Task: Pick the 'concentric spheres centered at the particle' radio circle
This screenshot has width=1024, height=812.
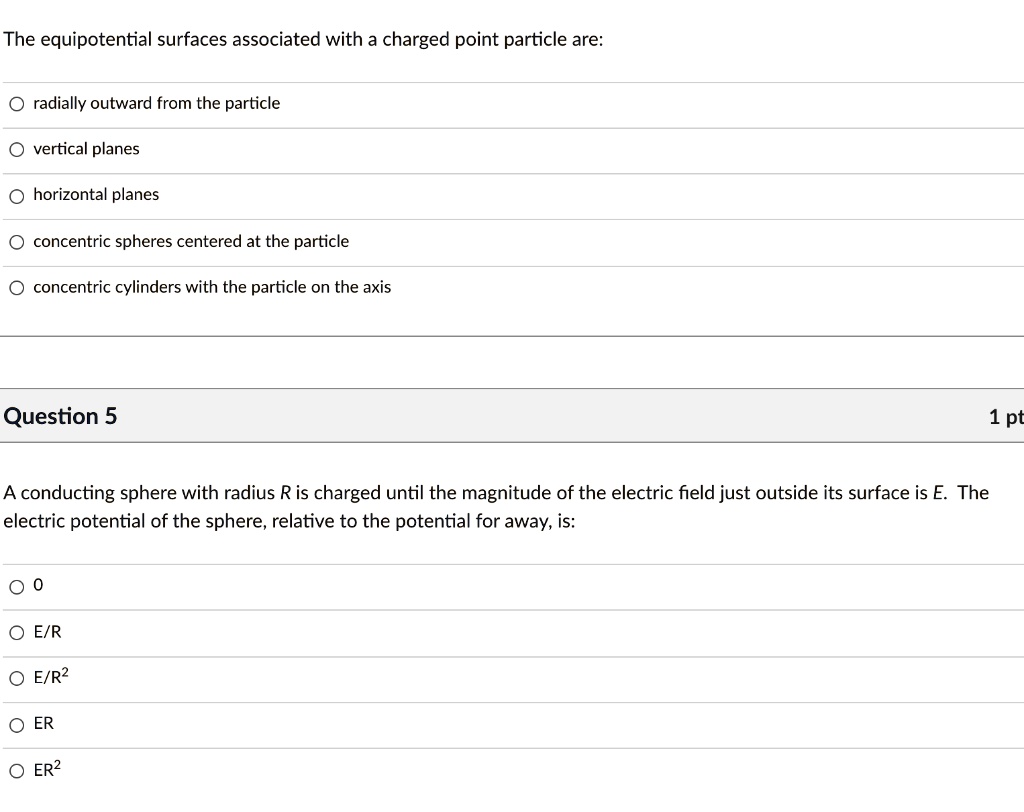Action: tap(17, 242)
